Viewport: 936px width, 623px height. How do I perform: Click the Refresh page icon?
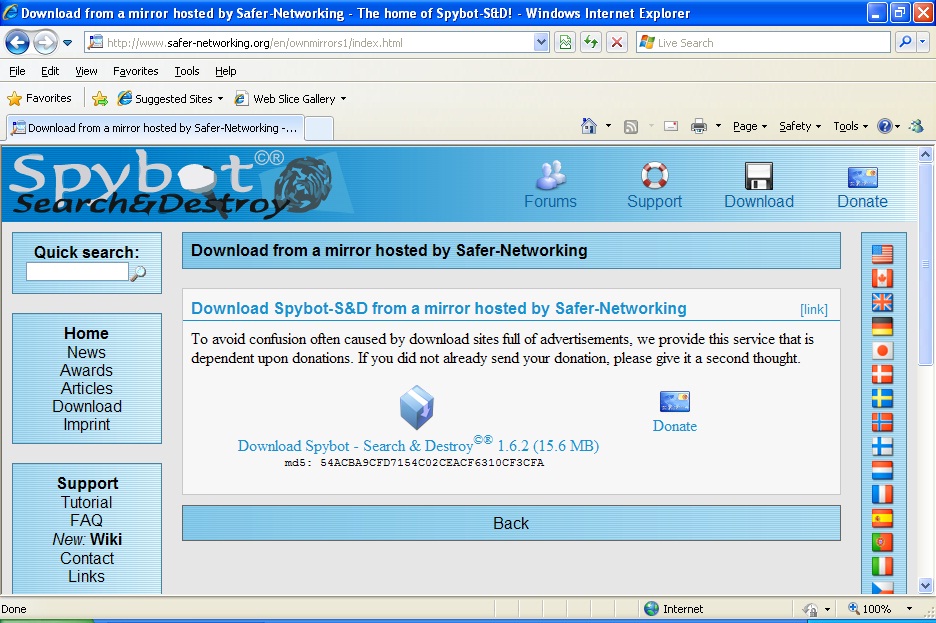591,42
